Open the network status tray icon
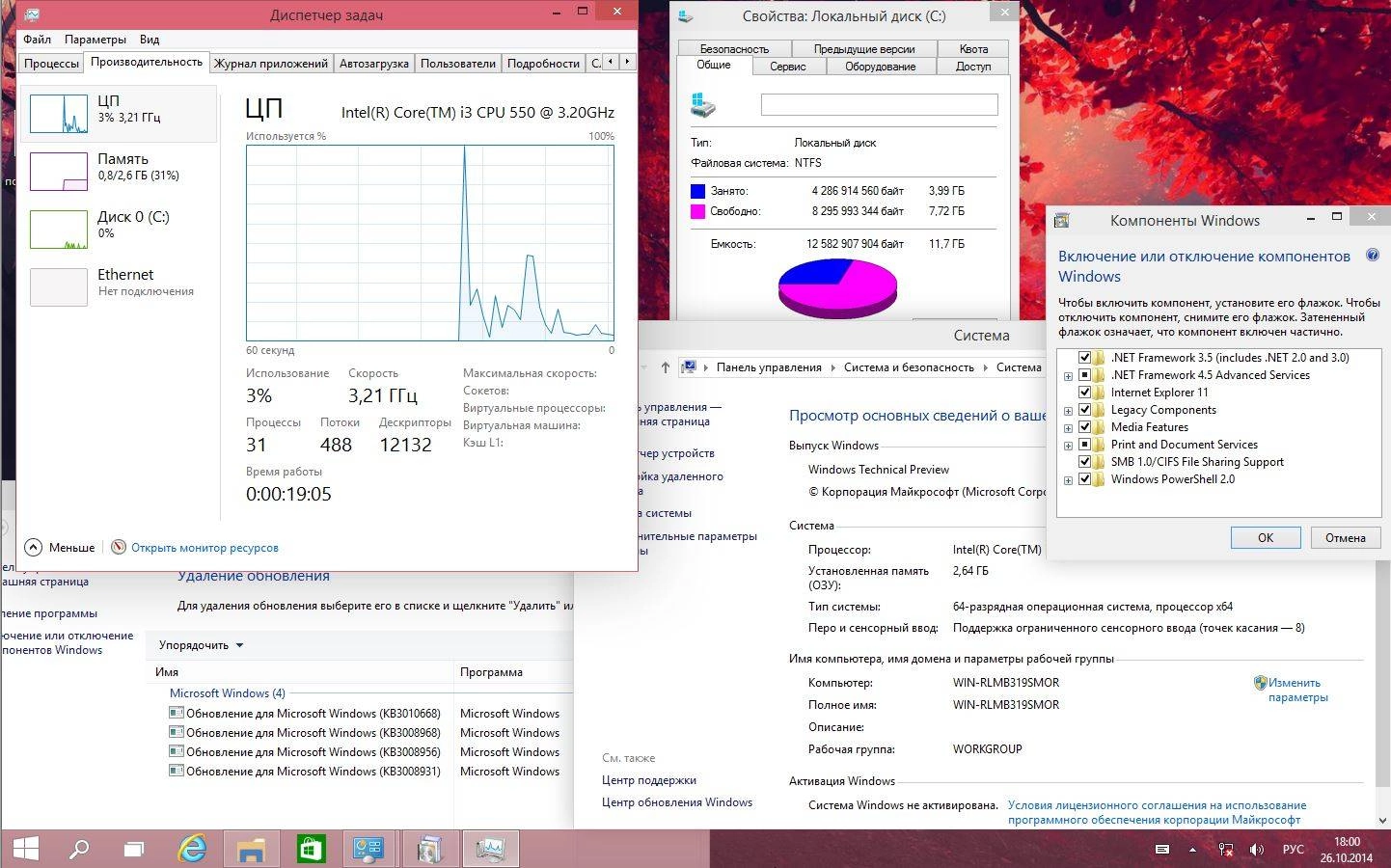Image resolution: width=1391 pixels, height=868 pixels. coord(1225,850)
